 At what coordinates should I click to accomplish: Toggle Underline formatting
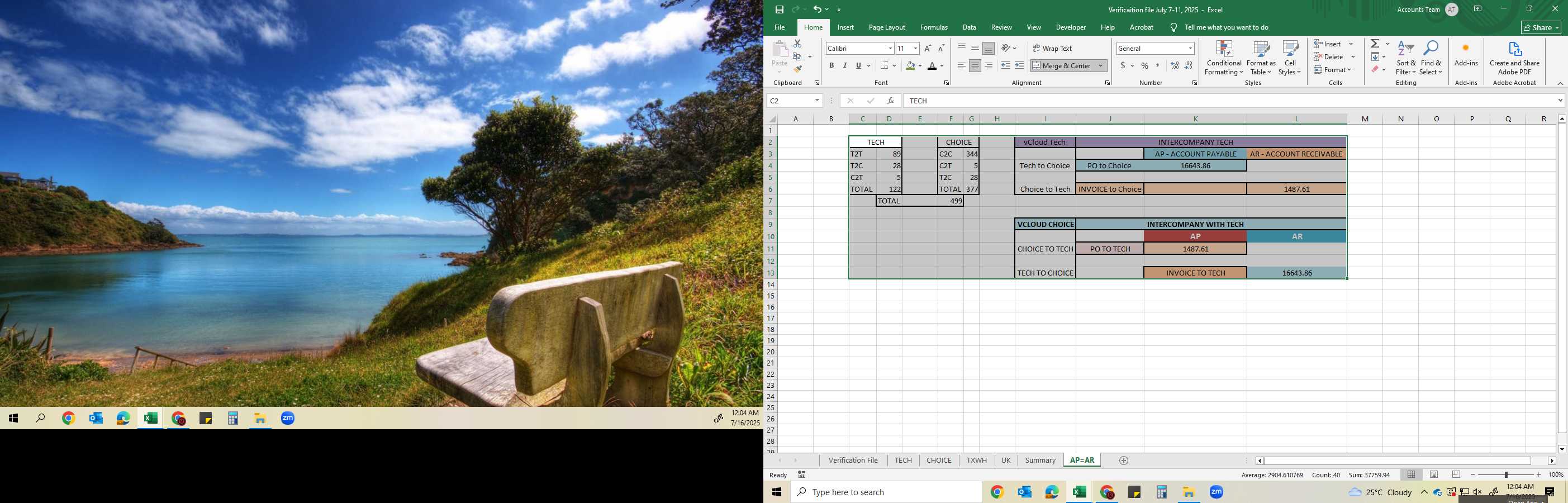858,66
